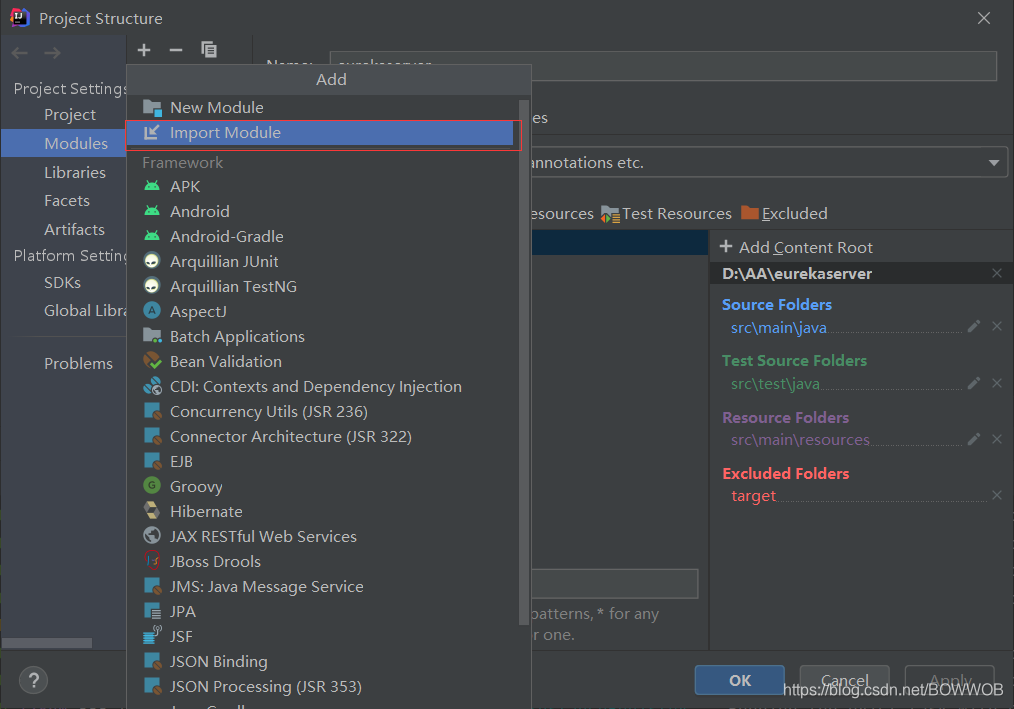The width and height of the screenshot is (1014, 709).
Task: Remove src\main\resources folder X
Action: tap(997, 439)
